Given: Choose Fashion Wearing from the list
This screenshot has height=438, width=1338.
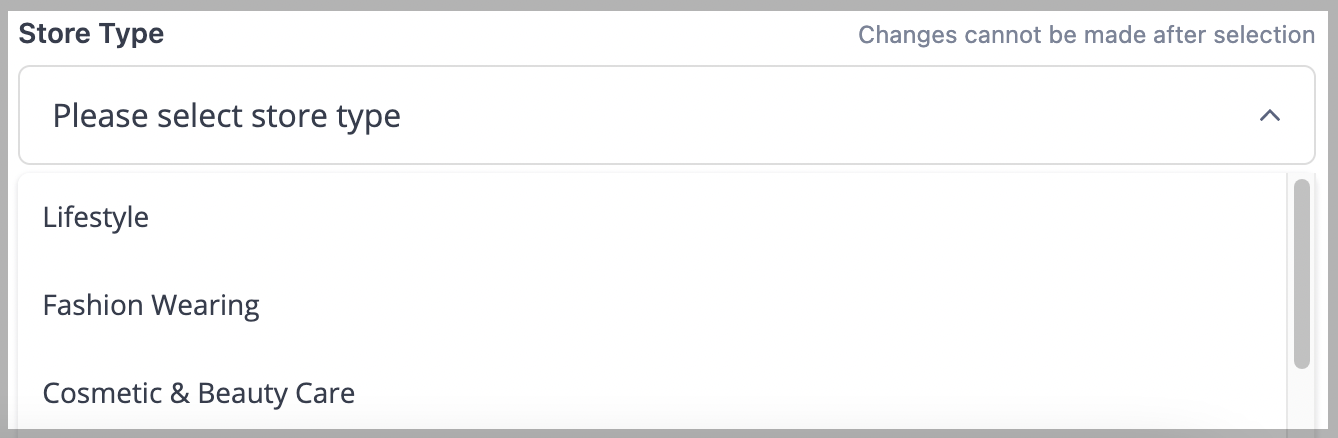Looking at the screenshot, I should pos(652,305).
